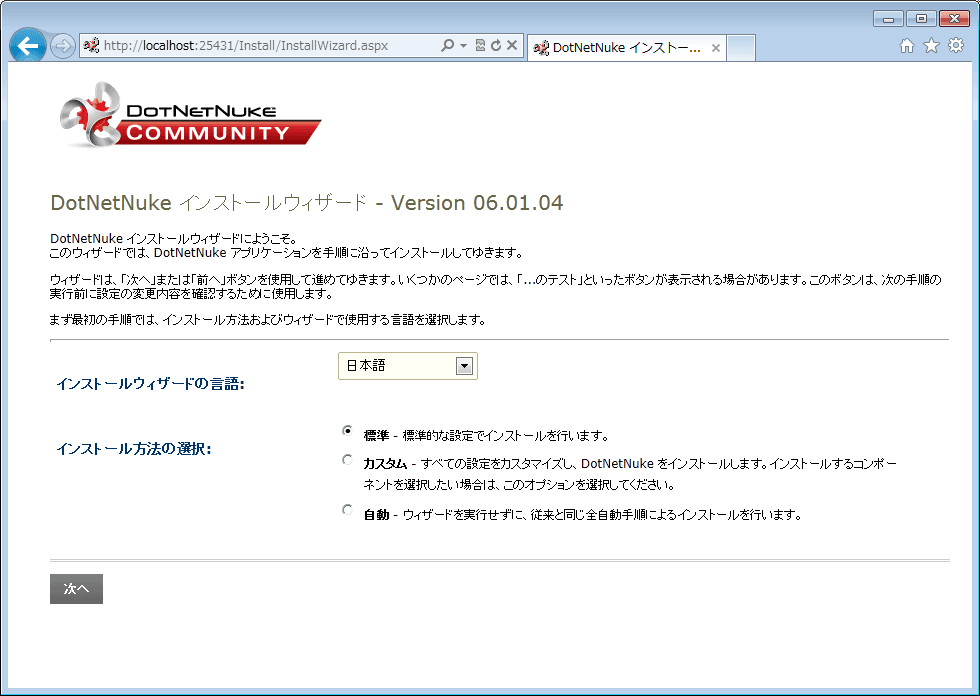The width and height of the screenshot is (980, 696).
Task: Select the カスタム install method radio button
Action: [x=348, y=460]
